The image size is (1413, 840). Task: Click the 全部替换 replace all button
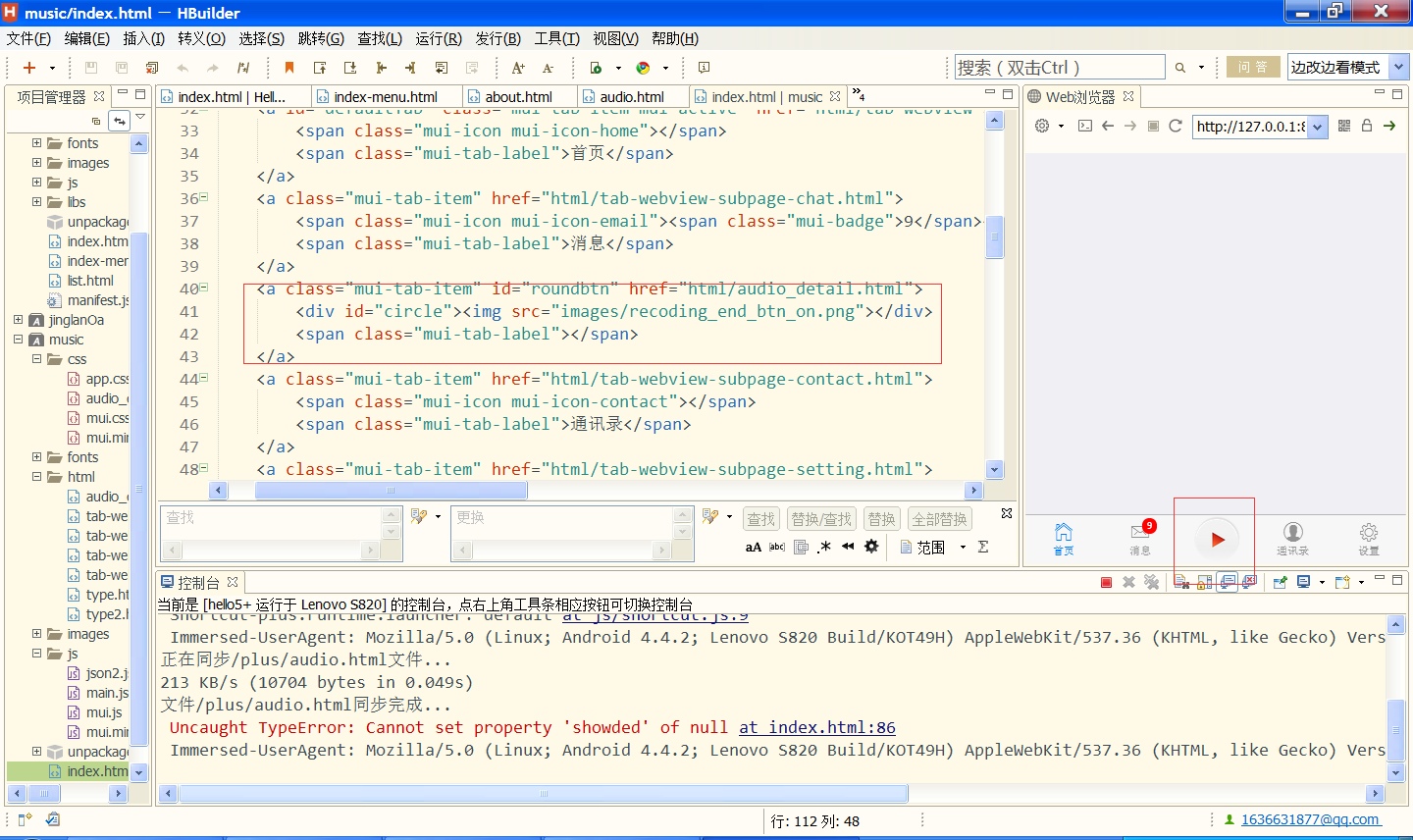(x=939, y=519)
